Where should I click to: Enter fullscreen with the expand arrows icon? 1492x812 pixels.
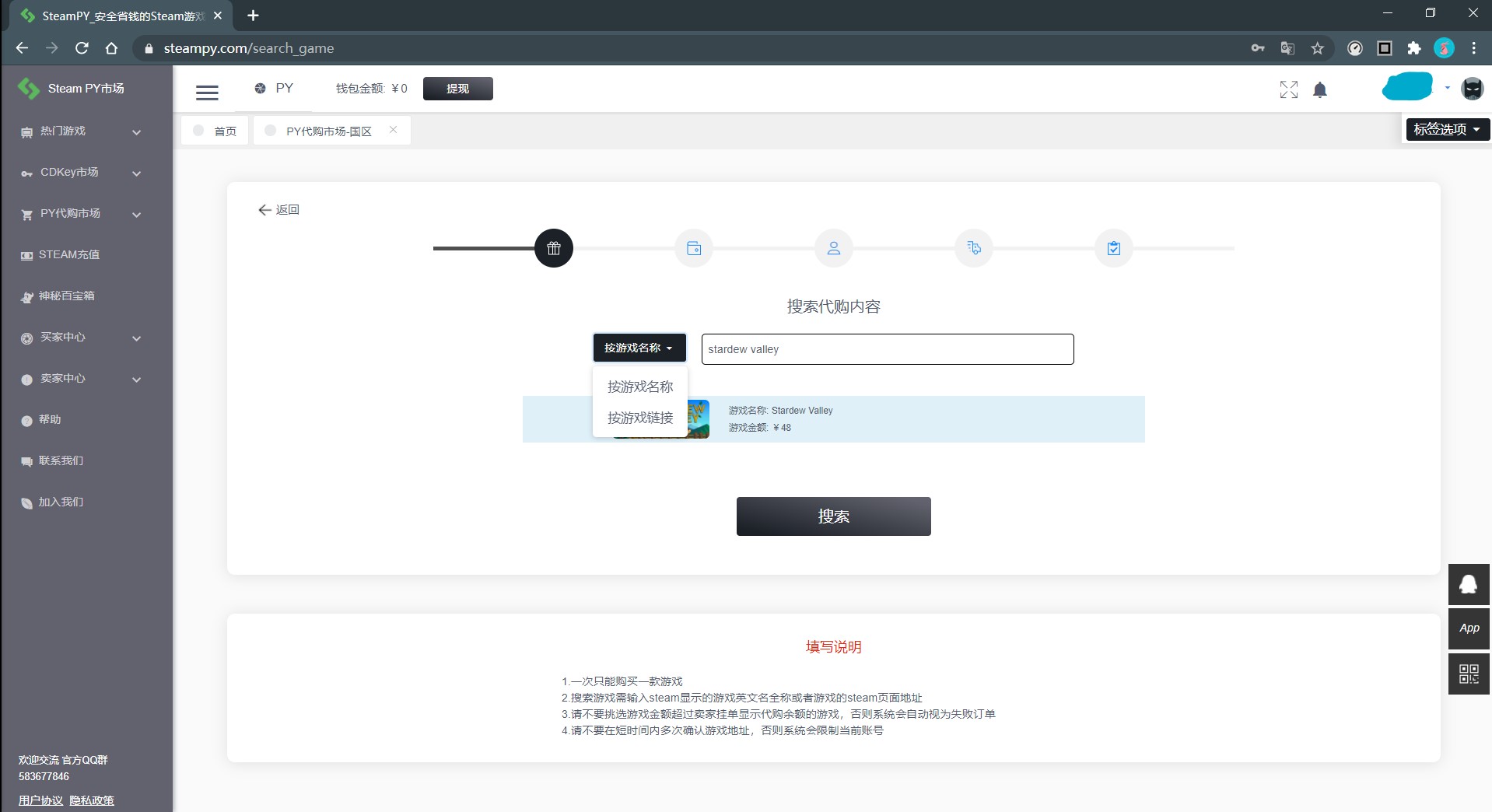[1289, 90]
